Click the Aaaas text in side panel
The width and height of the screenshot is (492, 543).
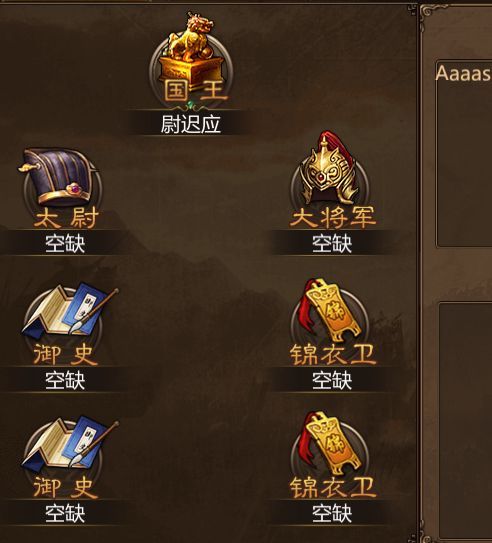coord(463,73)
